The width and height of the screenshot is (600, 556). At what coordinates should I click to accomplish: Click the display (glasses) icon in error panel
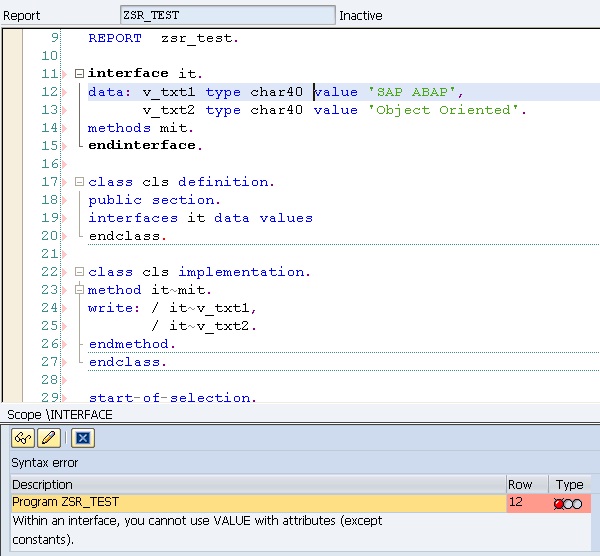(x=23, y=438)
